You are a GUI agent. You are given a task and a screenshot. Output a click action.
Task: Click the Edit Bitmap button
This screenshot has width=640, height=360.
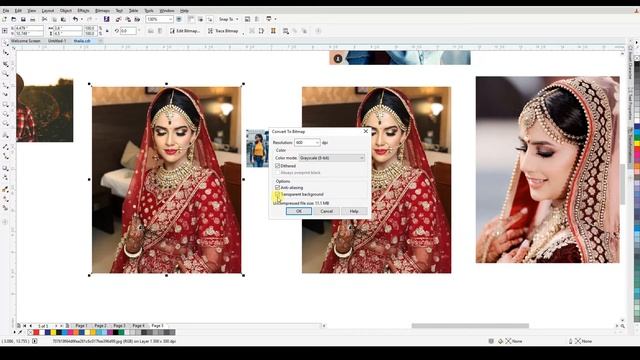tap(185, 31)
